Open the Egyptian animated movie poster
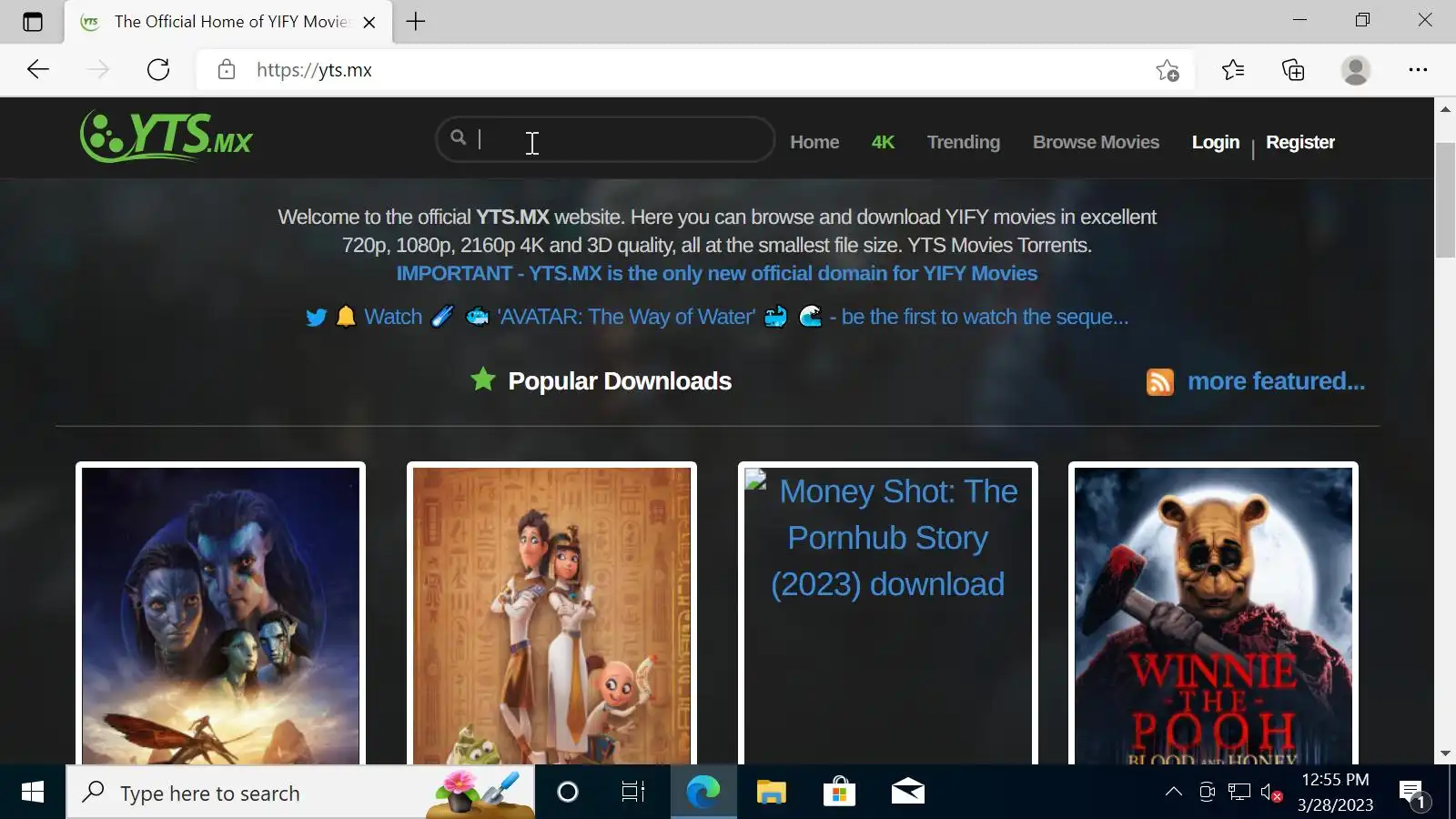The height and width of the screenshot is (819, 1456). click(551, 615)
